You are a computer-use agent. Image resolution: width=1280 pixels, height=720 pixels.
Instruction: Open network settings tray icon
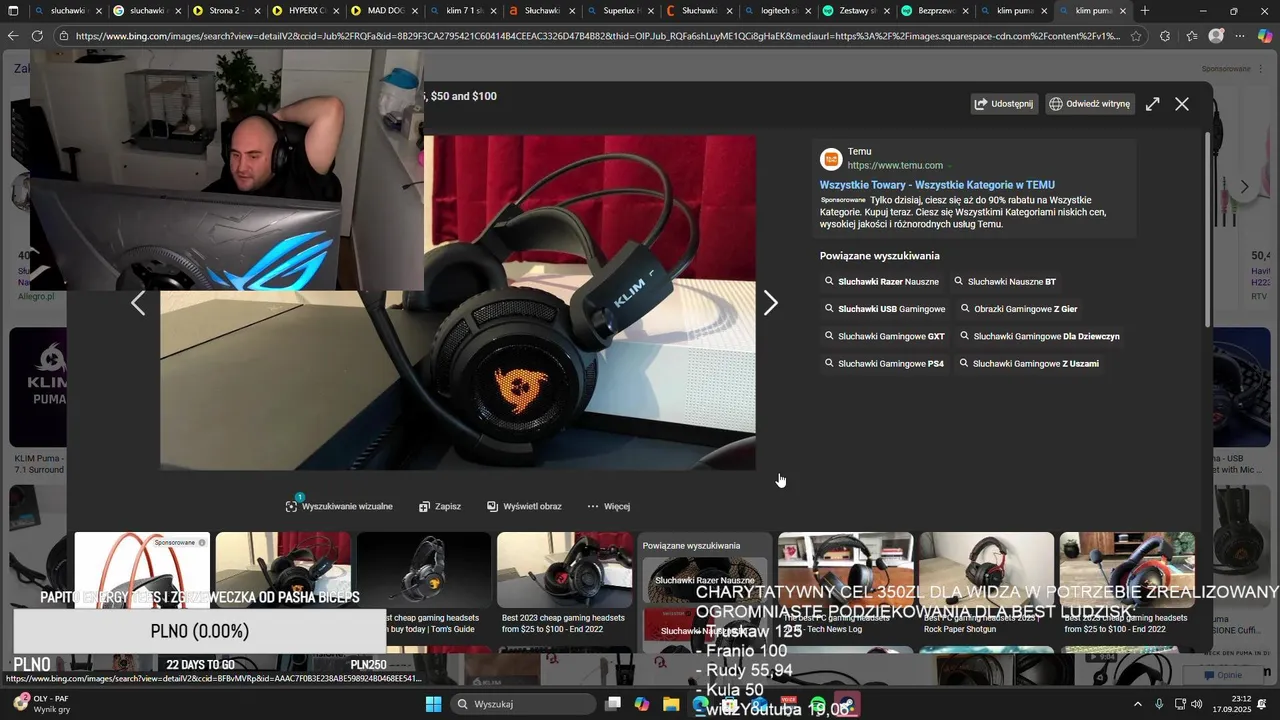(1179, 704)
